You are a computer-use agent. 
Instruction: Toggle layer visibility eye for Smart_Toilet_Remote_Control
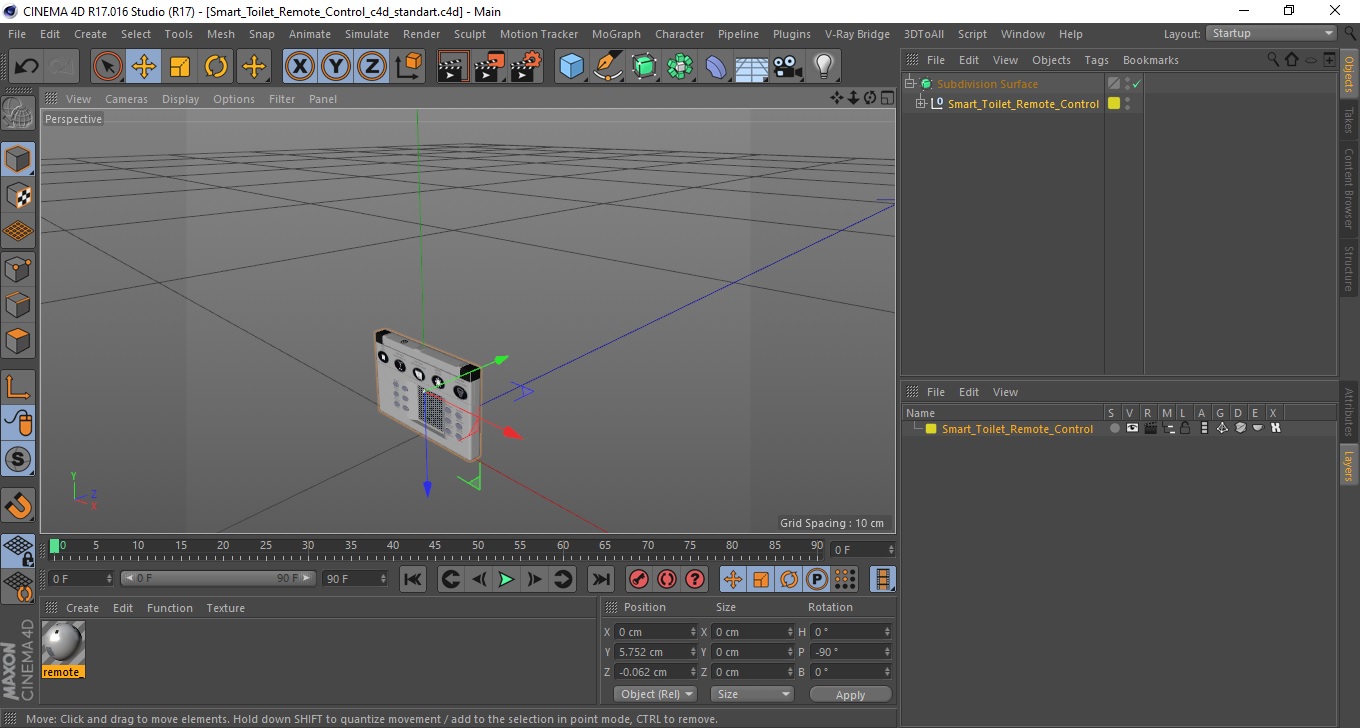point(1132,428)
